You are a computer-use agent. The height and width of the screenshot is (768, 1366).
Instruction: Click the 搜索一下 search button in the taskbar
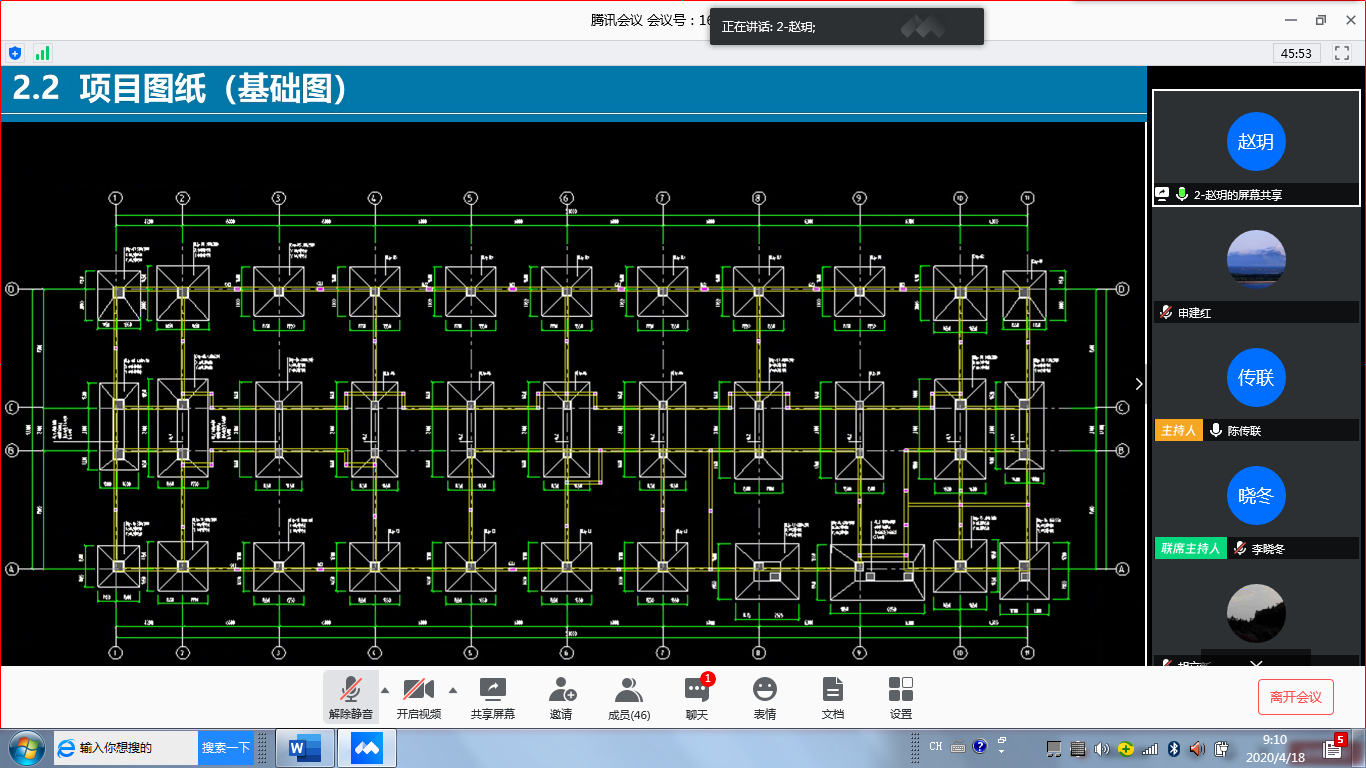coord(225,747)
